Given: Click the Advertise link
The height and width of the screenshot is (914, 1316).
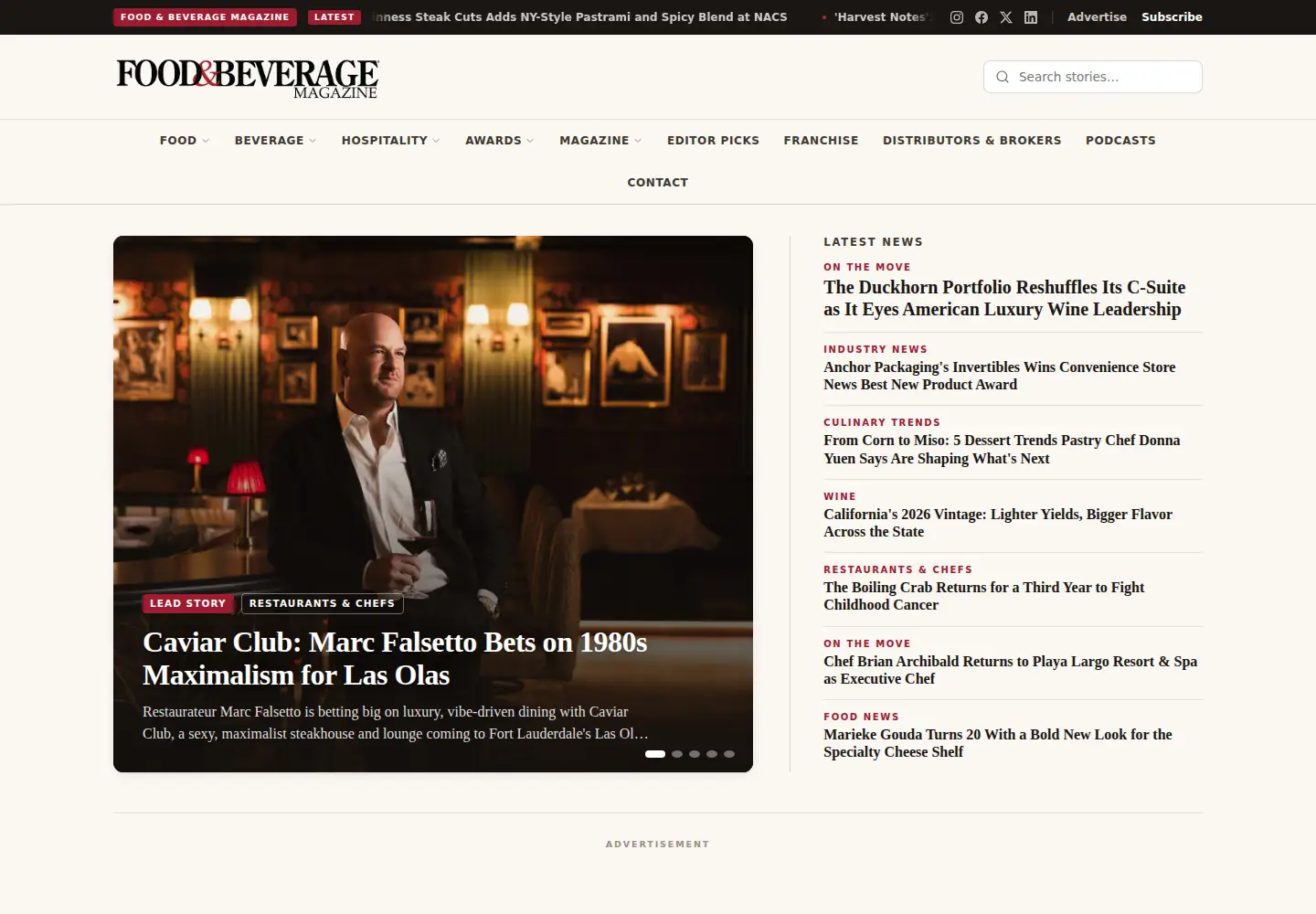Looking at the screenshot, I should [1097, 17].
